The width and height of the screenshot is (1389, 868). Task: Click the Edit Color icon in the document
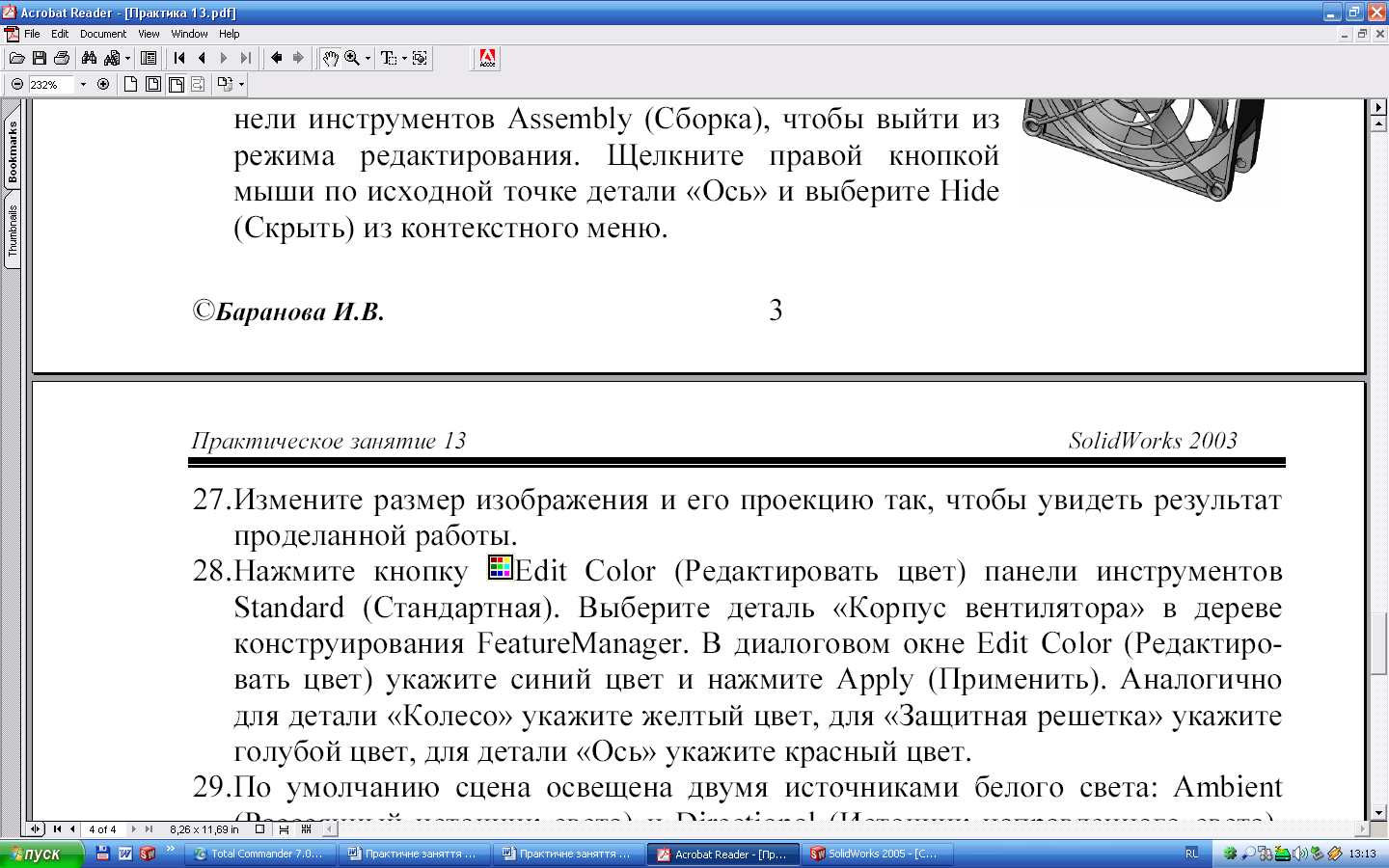click(x=500, y=566)
